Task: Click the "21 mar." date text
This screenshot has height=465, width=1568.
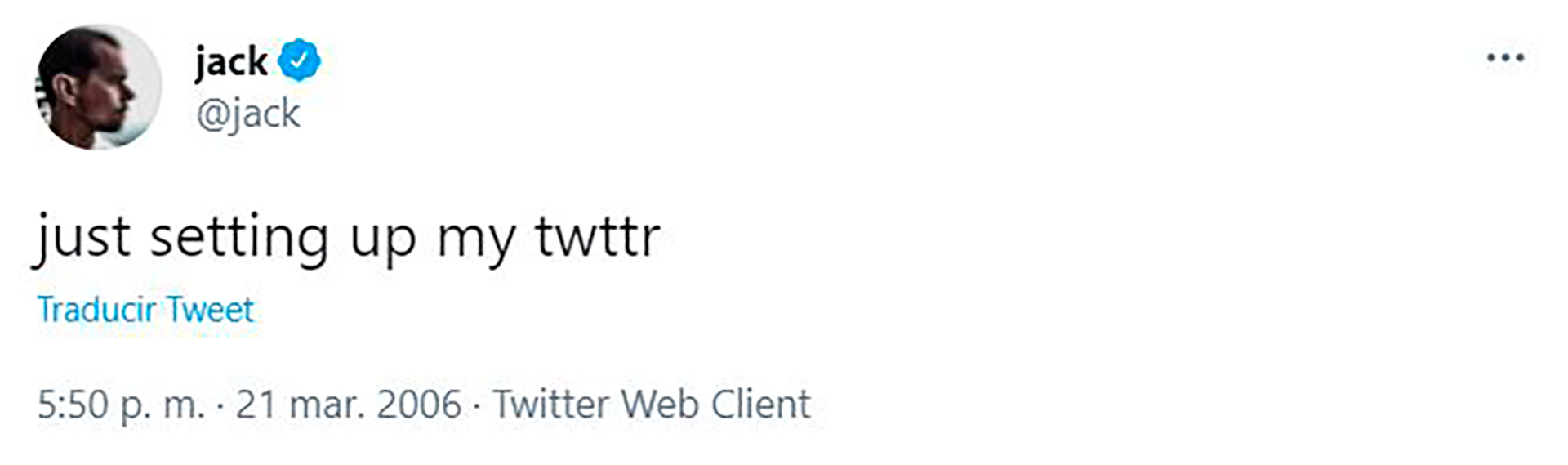Action: coord(292,405)
